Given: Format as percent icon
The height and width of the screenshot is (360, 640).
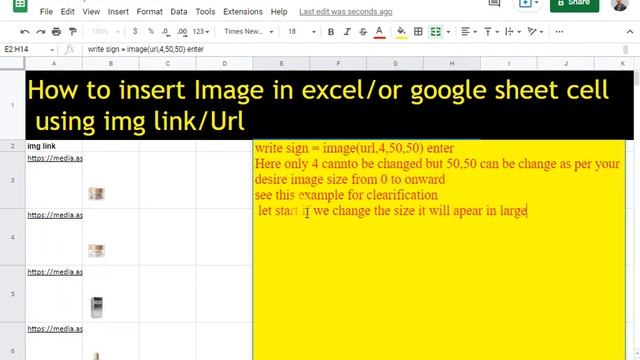Looking at the screenshot, I should pyautogui.click(x=151, y=31).
